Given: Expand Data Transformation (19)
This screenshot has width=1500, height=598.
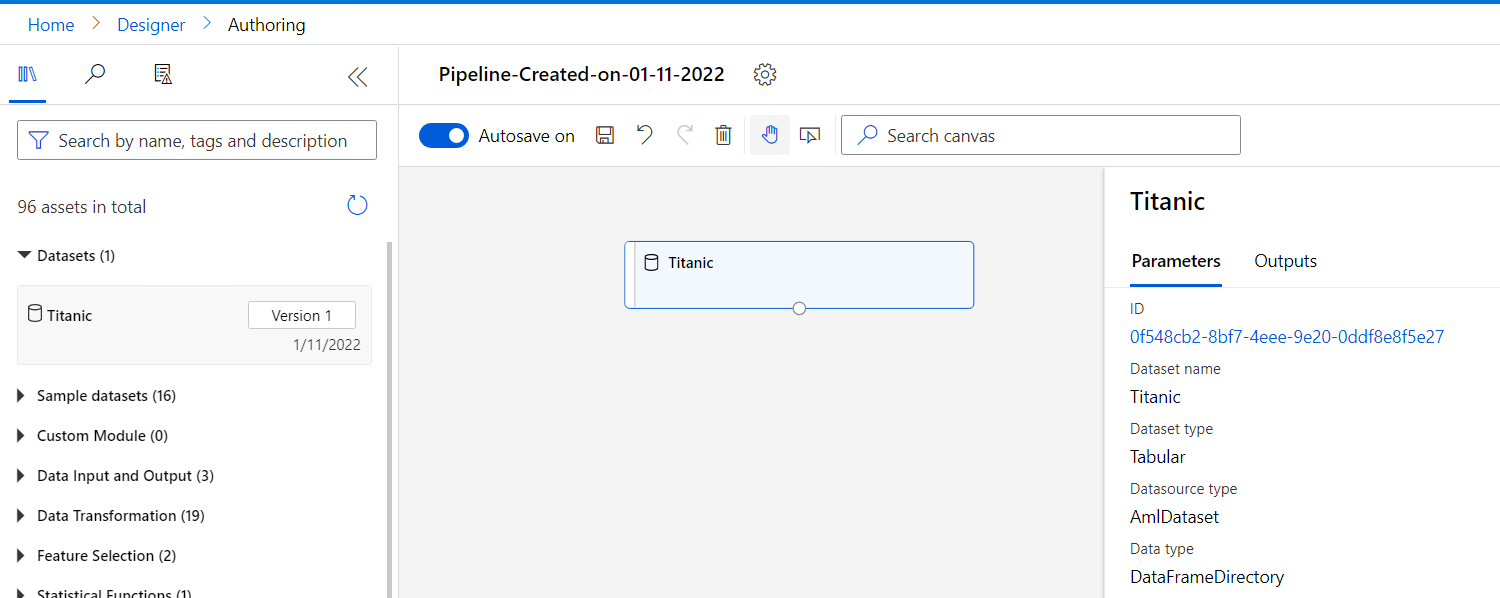Looking at the screenshot, I should pos(22,516).
